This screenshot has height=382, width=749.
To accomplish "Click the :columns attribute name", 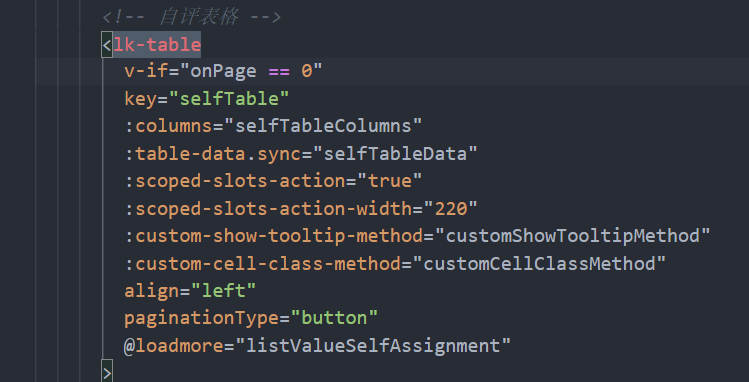I will 168,127.
